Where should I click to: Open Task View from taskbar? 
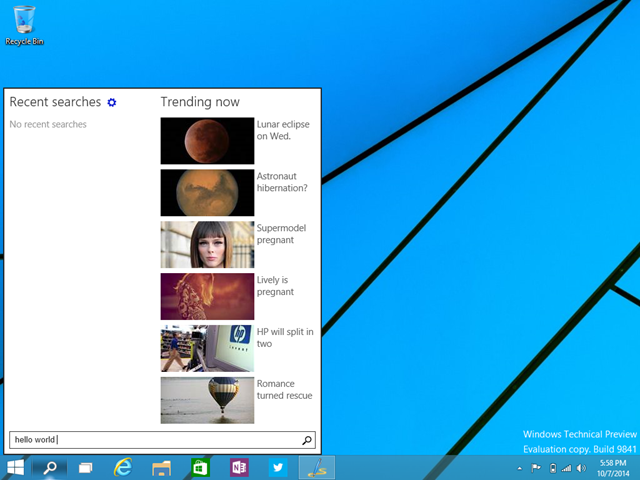click(86, 467)
